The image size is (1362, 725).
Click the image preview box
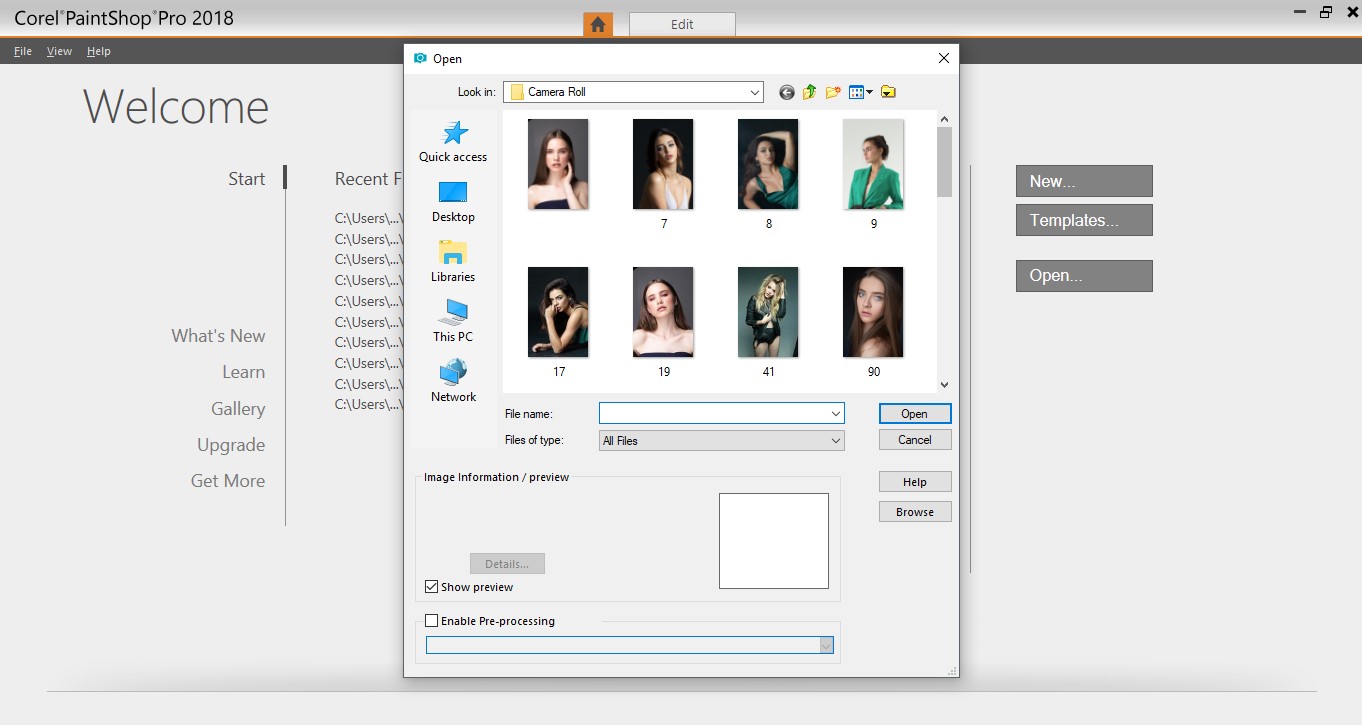pos(774,541)
